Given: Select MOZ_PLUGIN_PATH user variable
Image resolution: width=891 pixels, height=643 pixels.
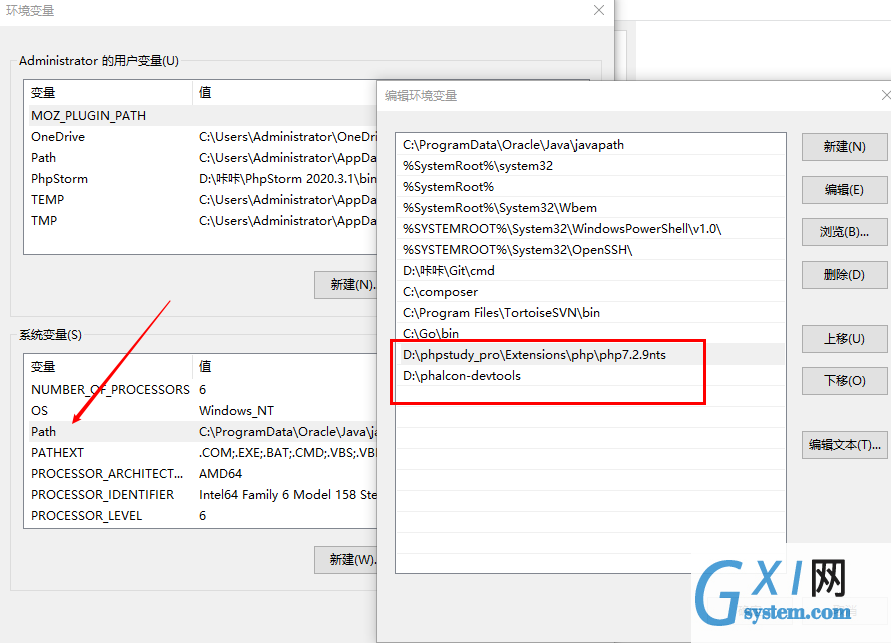Looking at the screenshot, I should pos(202,116).
